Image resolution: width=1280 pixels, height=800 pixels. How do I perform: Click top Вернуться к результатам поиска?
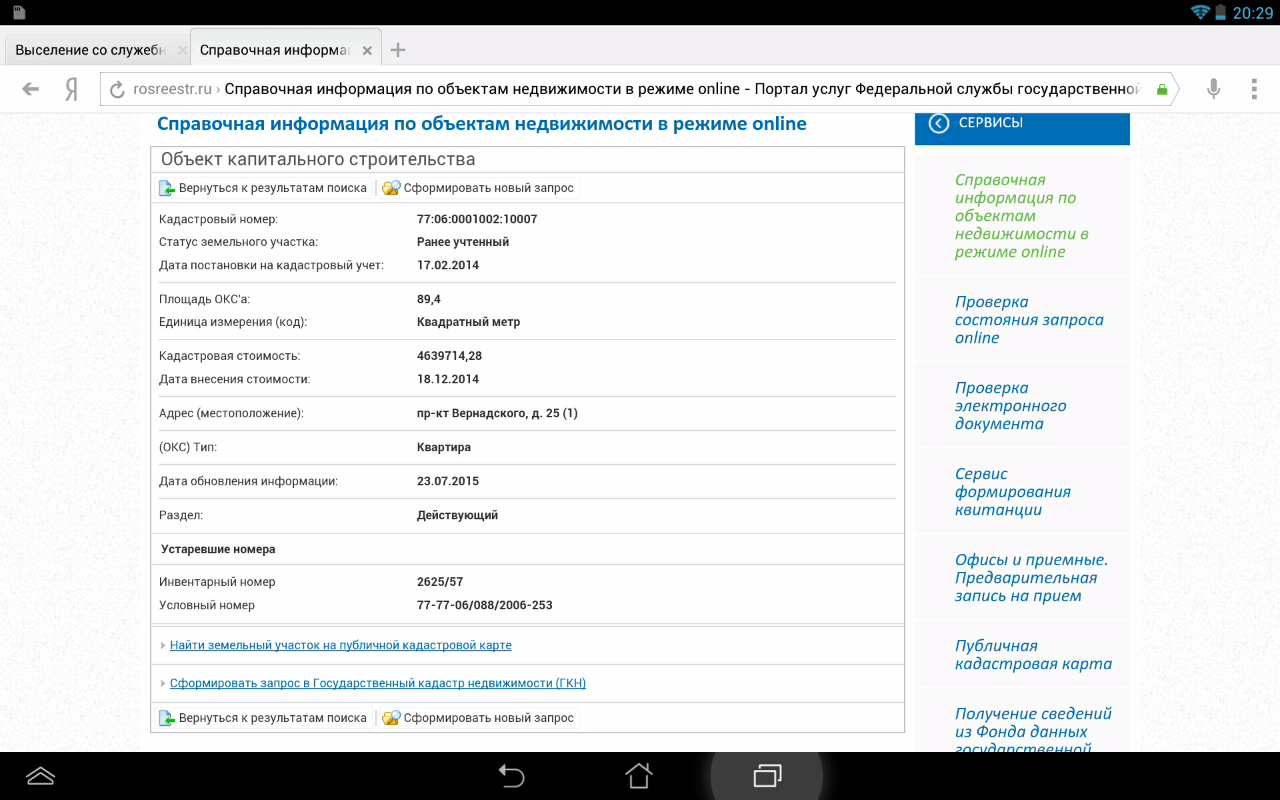click(272, 188)
